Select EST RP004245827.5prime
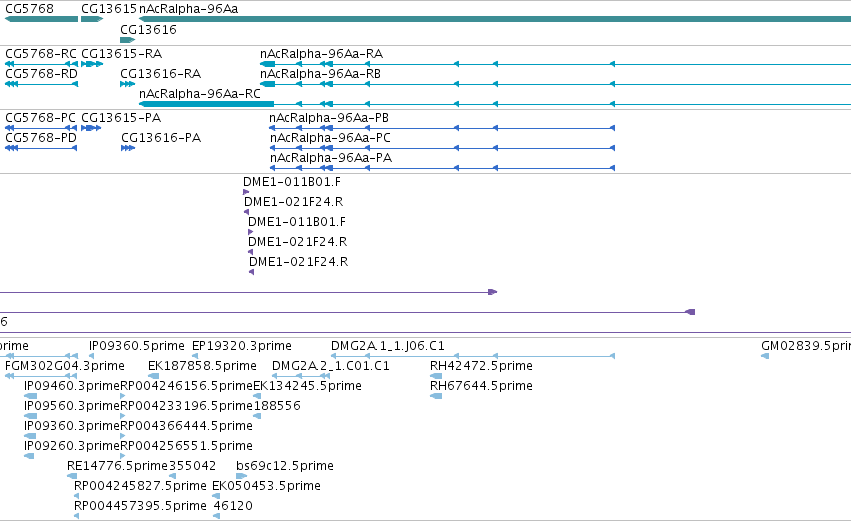The height and width of the screenshot is (521, 851). click(141, 486)
